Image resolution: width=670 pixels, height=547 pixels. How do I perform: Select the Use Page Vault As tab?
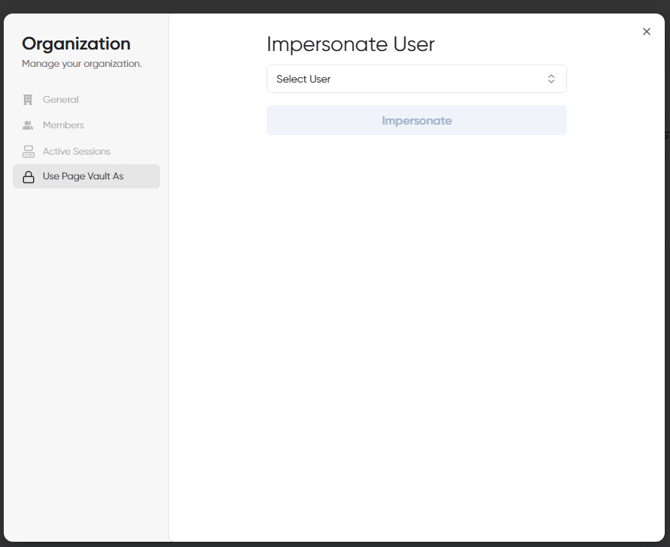click(86, 176)
